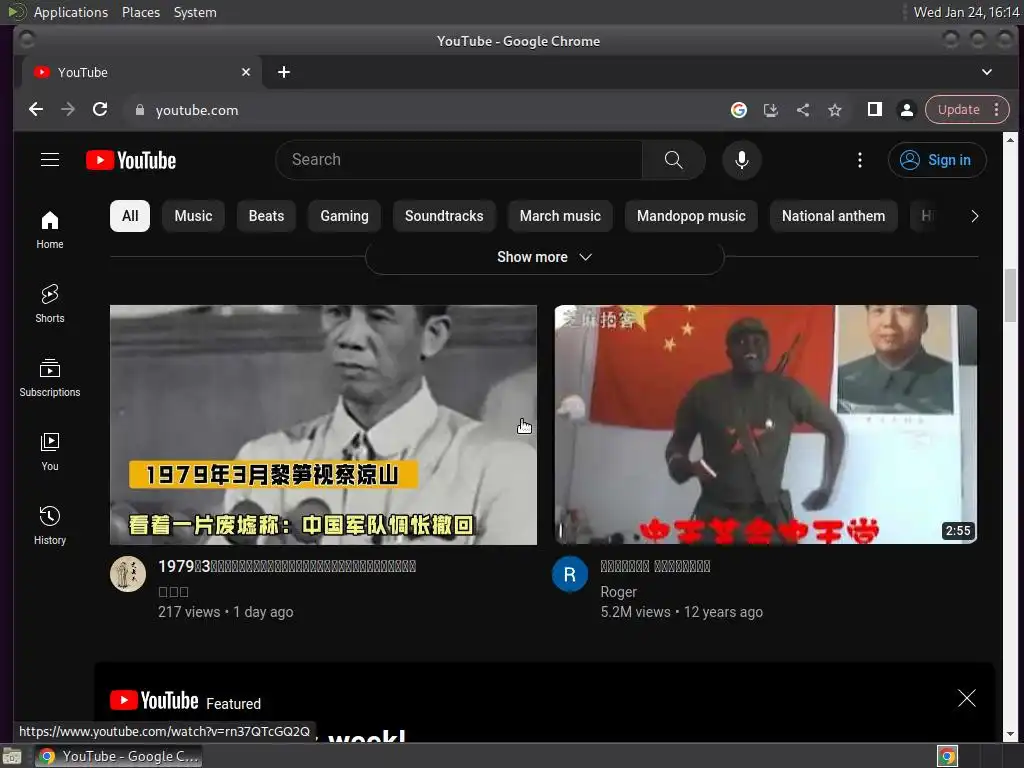
Task: Click the search magnifier button
Action: (x=673, y=160)
